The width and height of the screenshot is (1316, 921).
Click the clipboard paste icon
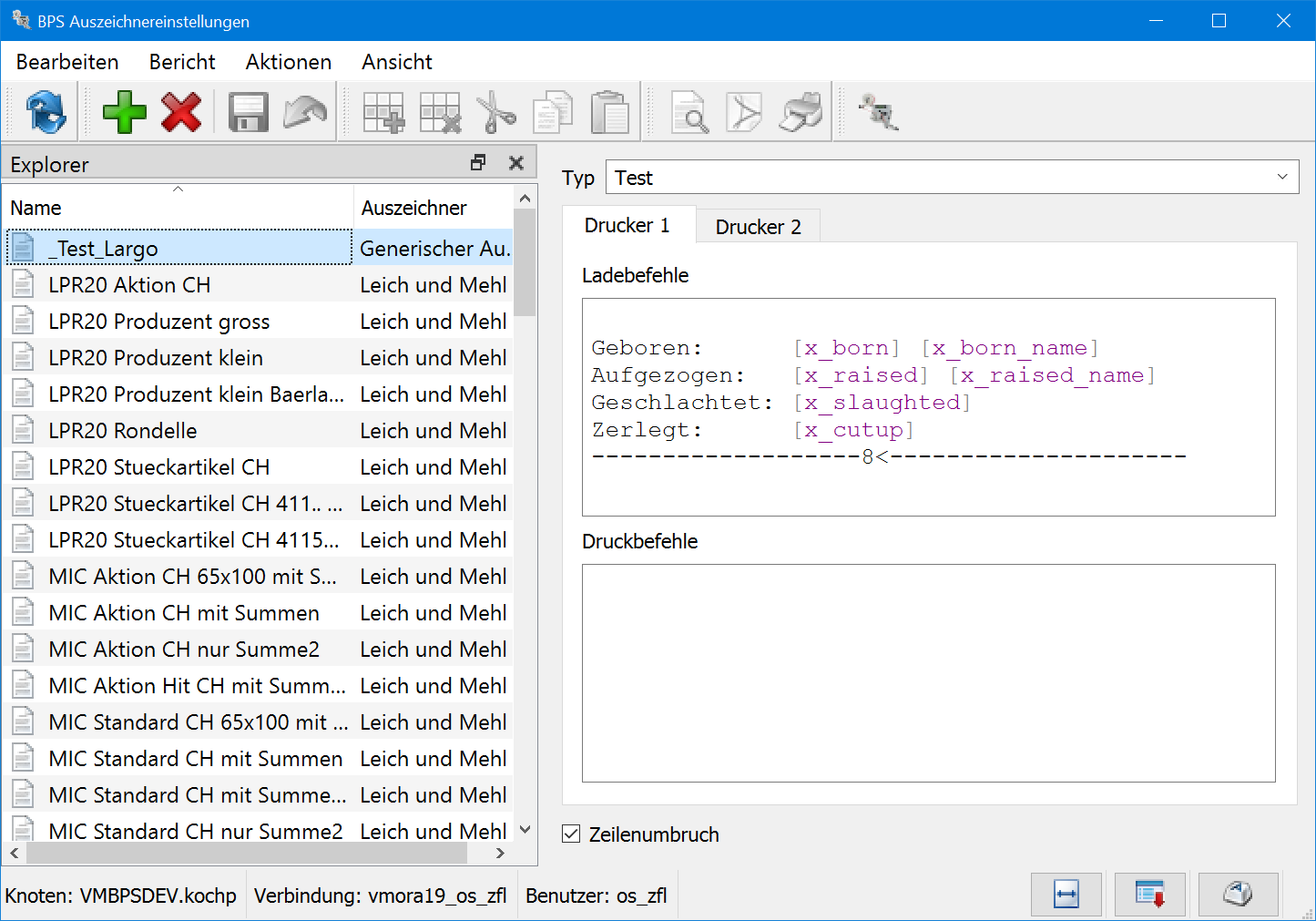pyautogui.click(x=609, y=113)
